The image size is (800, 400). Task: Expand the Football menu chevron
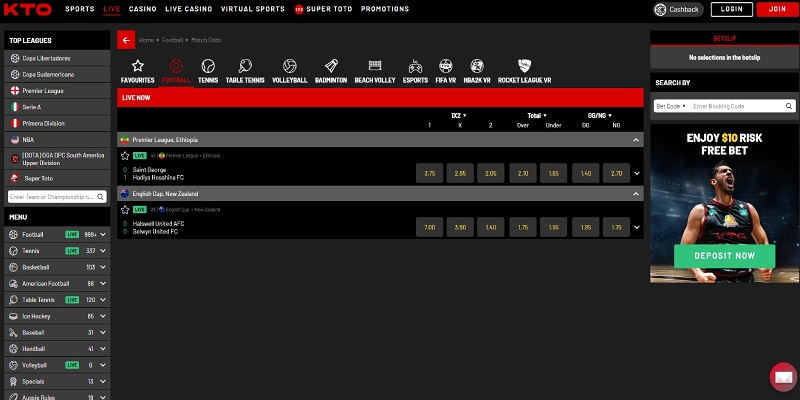pyautogui.click(x=103, y=235)
